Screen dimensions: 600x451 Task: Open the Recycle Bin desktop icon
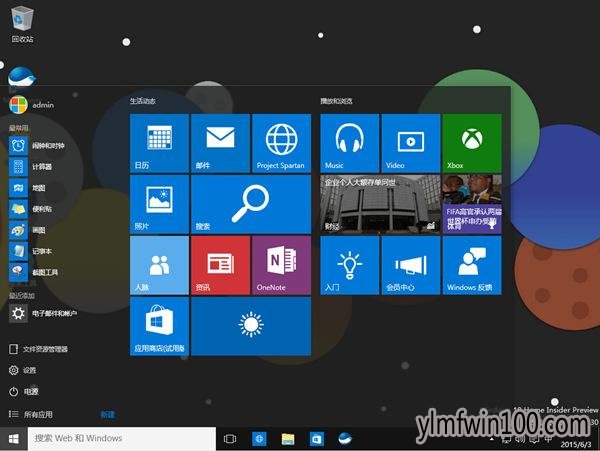23,24
